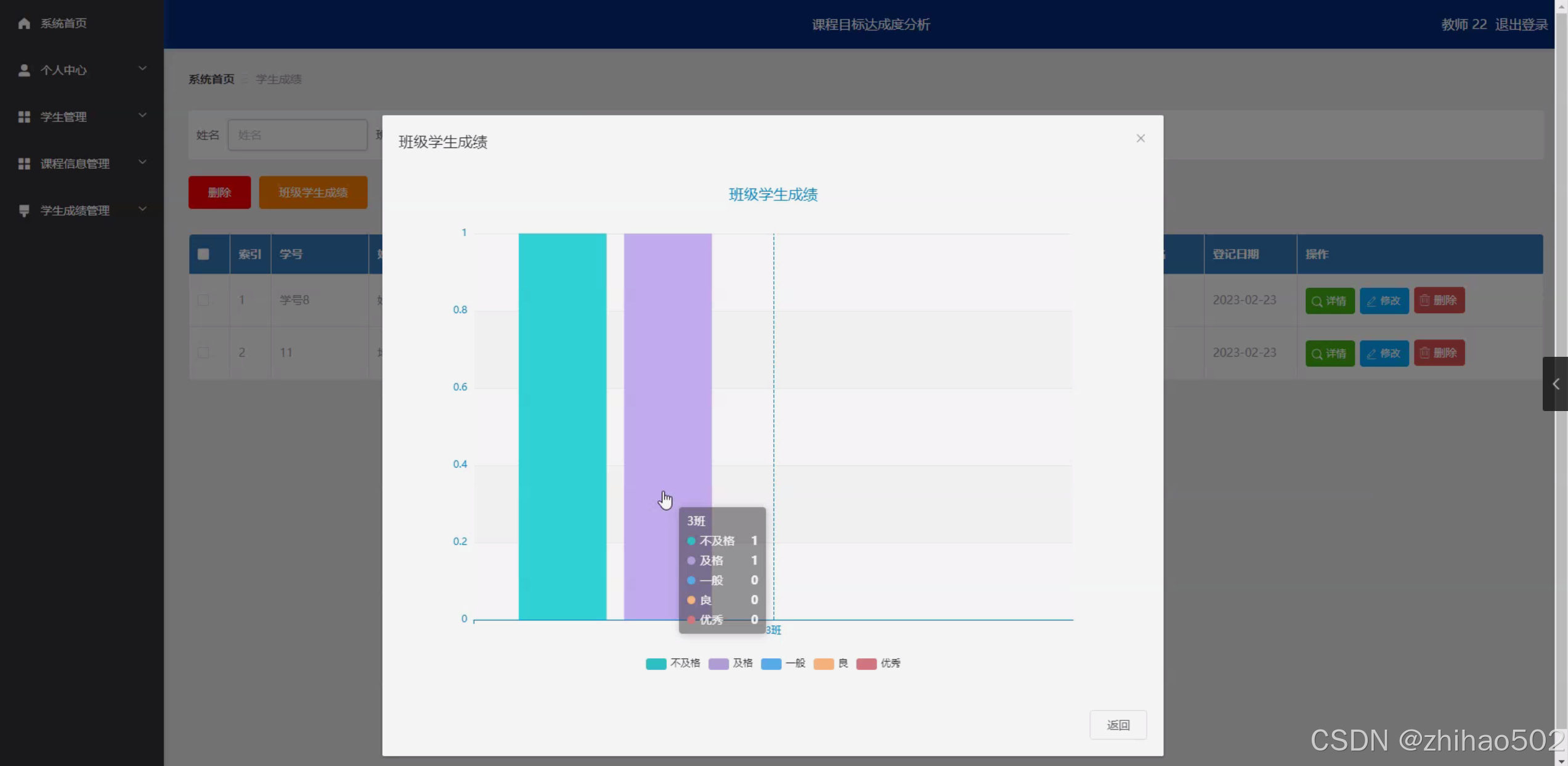
Task: Toggle the 不及格 legend color swatch
Action: coord(656,664)
